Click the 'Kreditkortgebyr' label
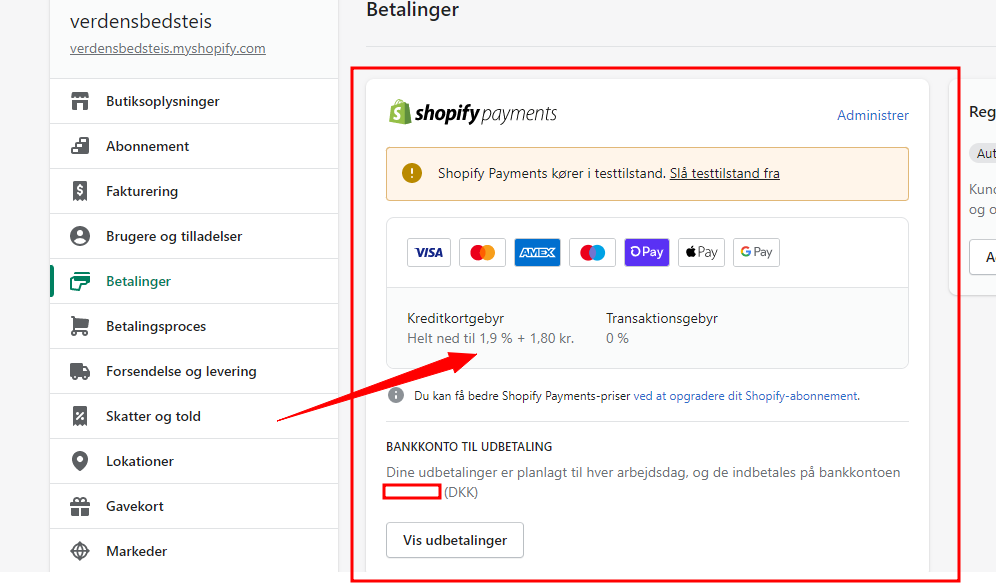This screenshot has height=584, width=997. pos(455,318)
